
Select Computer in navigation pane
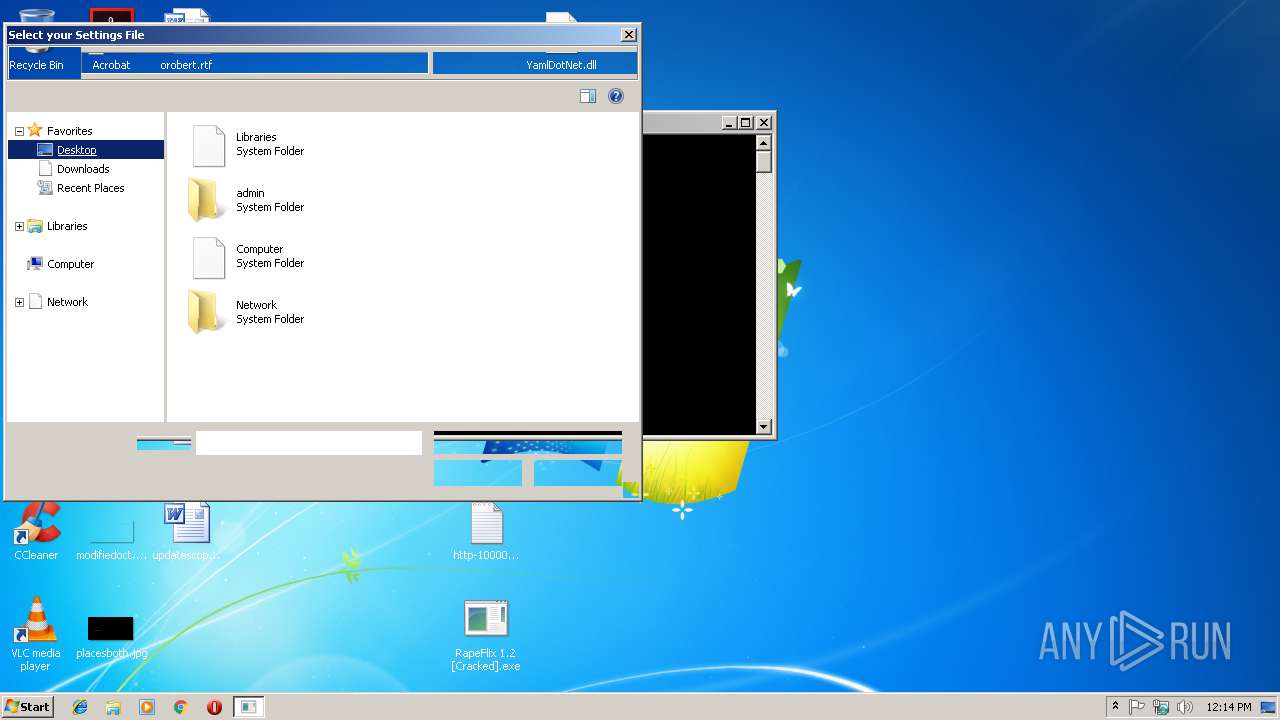pyautogui.click(x=70, y=264)
